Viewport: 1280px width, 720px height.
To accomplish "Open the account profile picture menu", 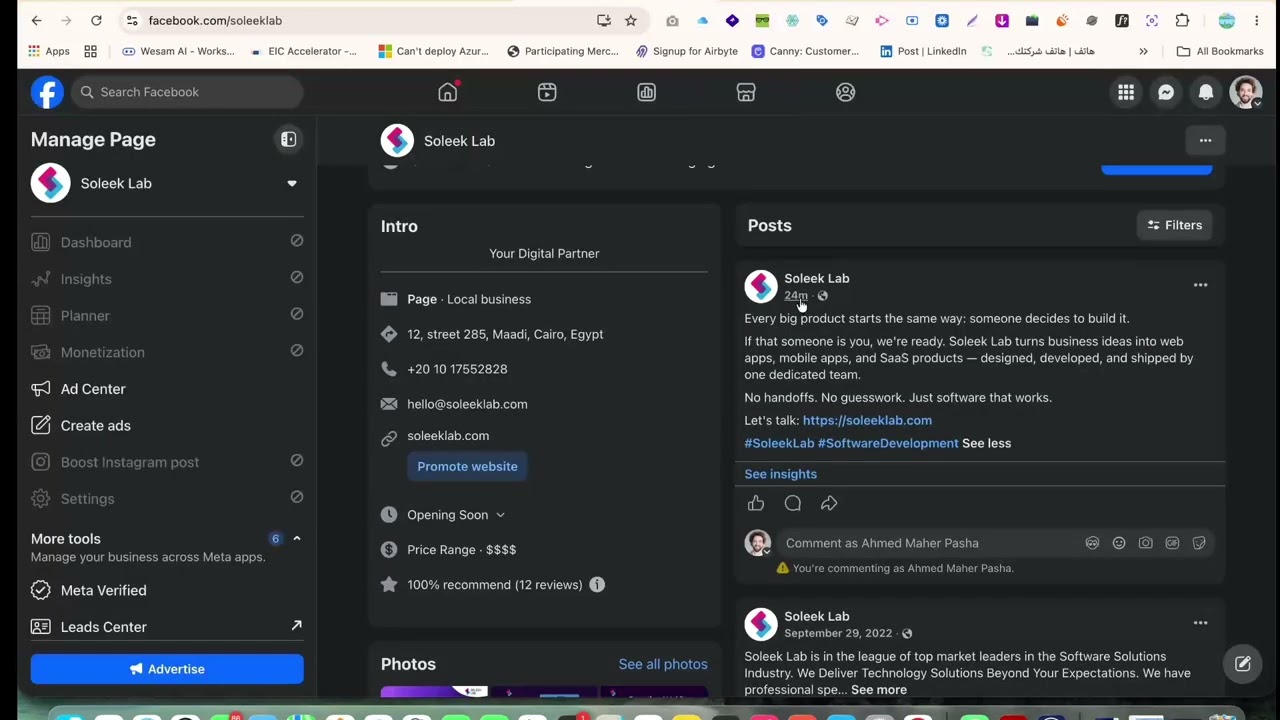I will point(1246,92).
